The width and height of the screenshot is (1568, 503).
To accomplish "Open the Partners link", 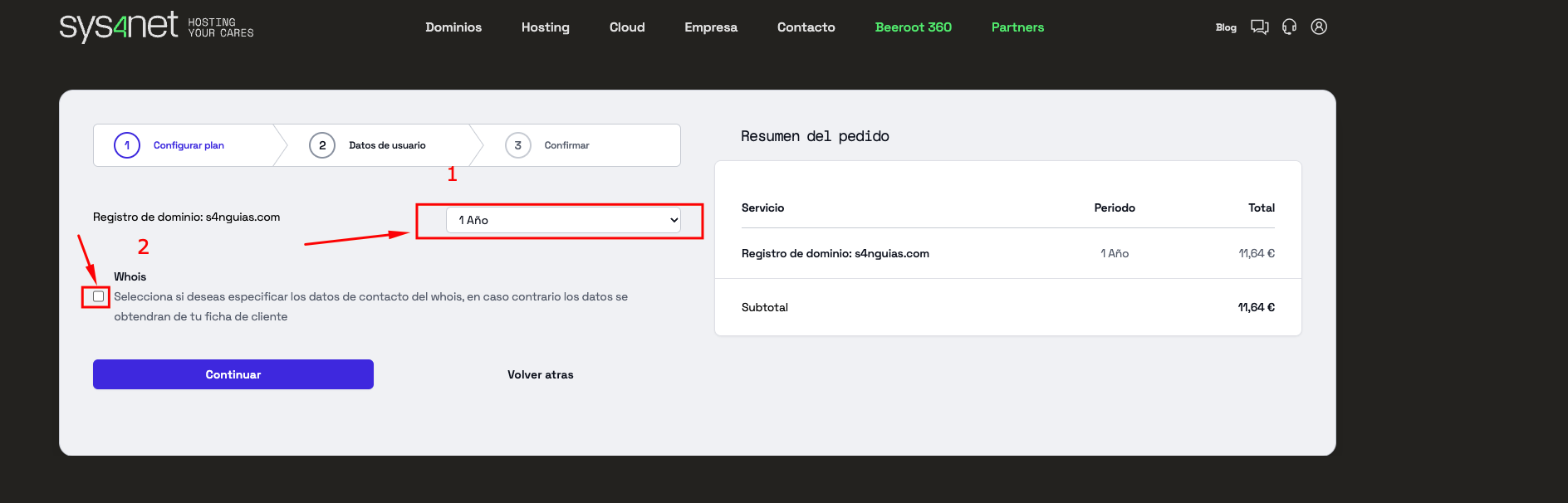I will (x=1017, y=27).
